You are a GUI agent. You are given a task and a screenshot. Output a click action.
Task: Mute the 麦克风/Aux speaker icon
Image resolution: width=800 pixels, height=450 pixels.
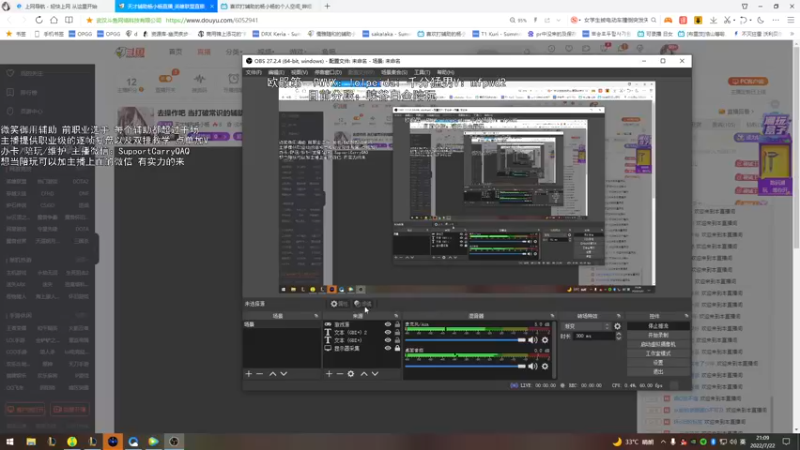[x=533, y=340]
